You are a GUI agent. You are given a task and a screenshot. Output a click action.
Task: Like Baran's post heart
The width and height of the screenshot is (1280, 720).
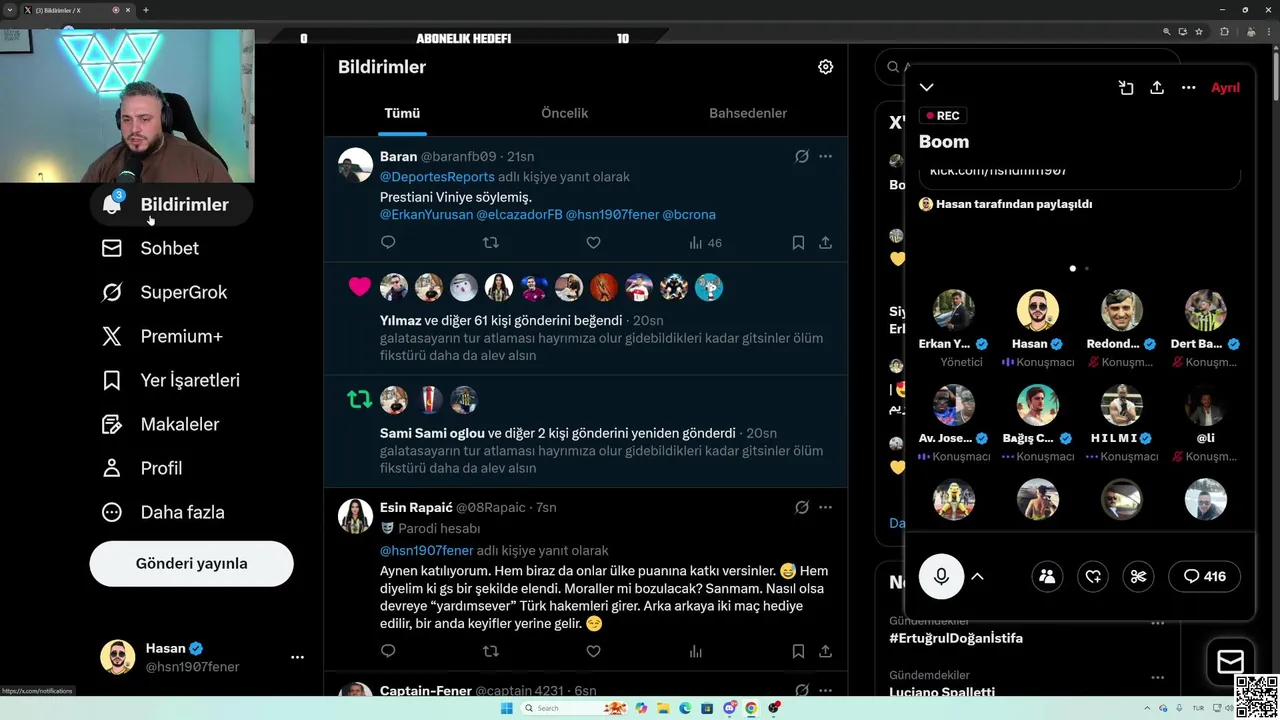[x=593, y=242]
